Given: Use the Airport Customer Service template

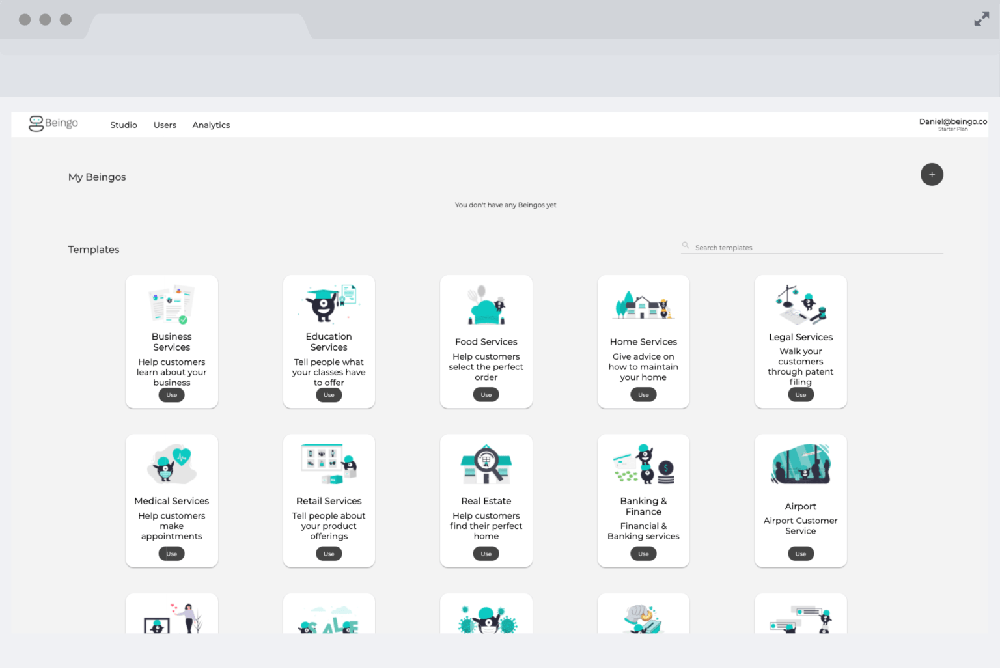Looking at the screenshot, I should [x=800, y=553].
